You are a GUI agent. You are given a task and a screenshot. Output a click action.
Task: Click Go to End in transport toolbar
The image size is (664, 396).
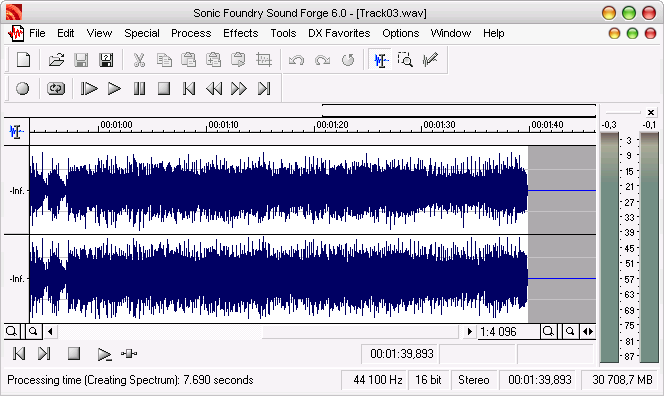(x=264, y=89)
